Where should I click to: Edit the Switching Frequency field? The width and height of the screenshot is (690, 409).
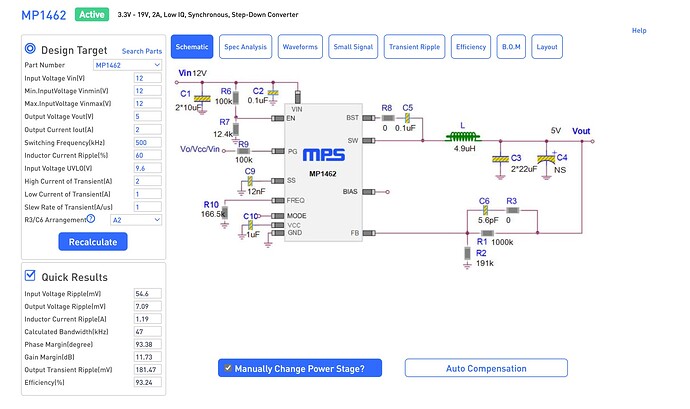pyautogui.click(x=147, y=142)
